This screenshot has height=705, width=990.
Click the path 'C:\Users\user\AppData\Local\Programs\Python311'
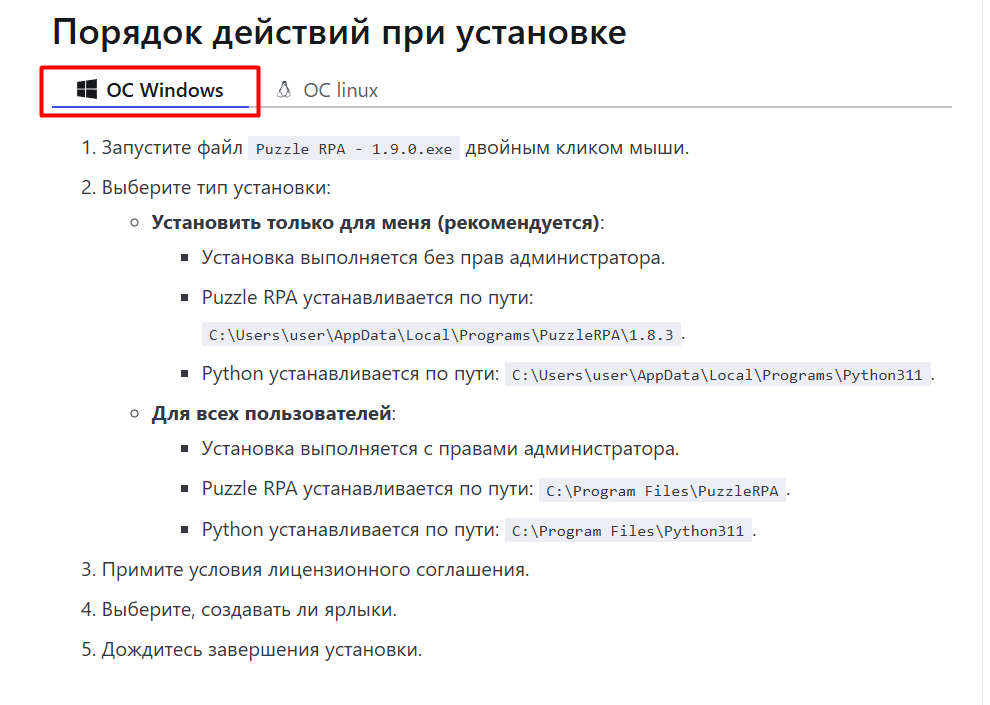click(x=717, y=375)
